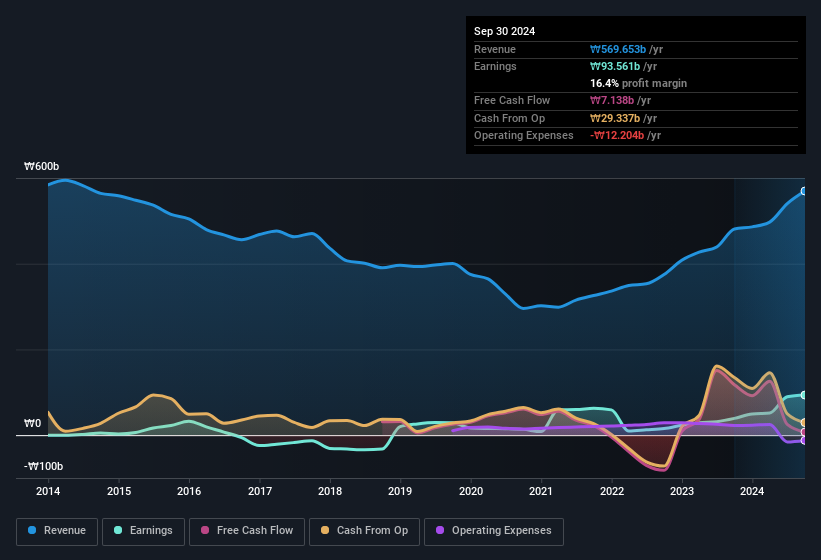
Task: Click the Earnings row label in tooltip
Action: click(x=495, y=66)
